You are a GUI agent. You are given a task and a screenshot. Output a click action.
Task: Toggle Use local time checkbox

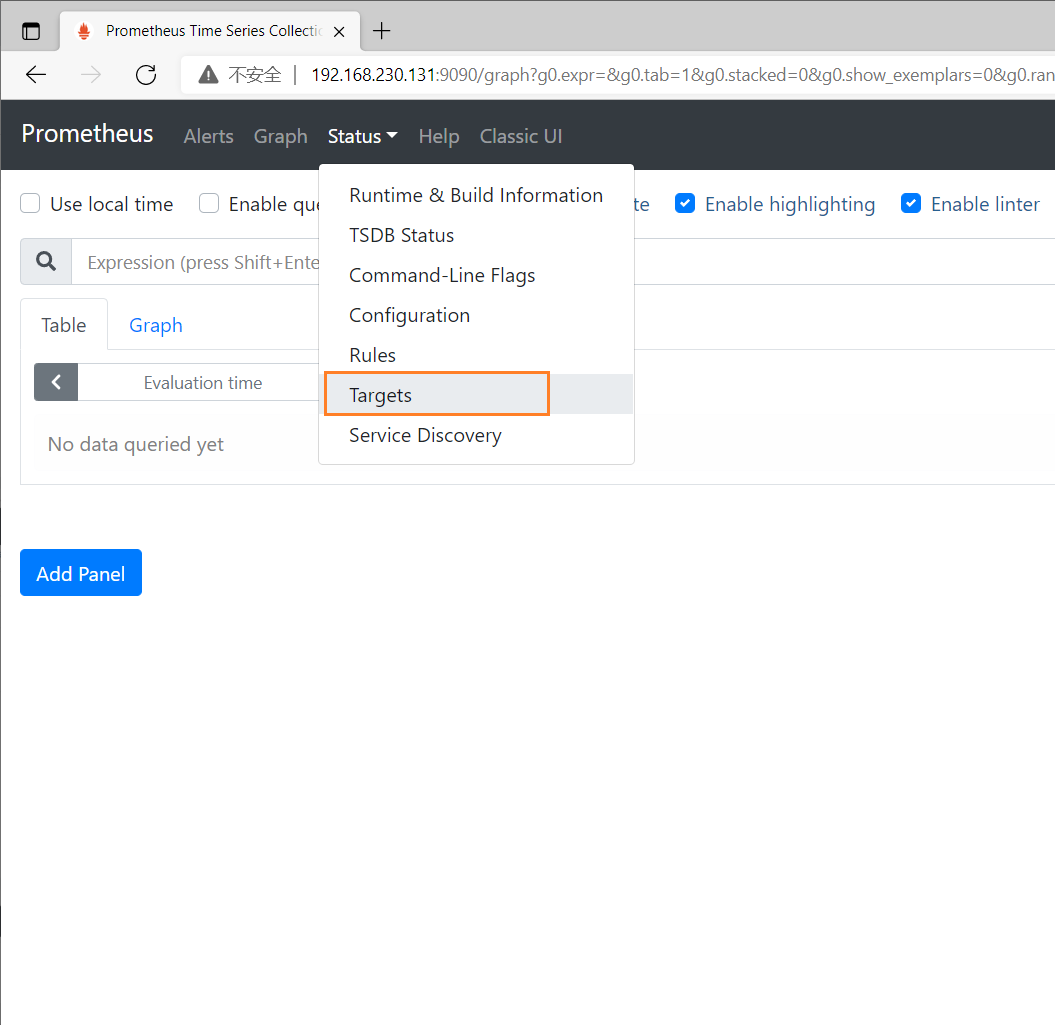coord(30,203)
